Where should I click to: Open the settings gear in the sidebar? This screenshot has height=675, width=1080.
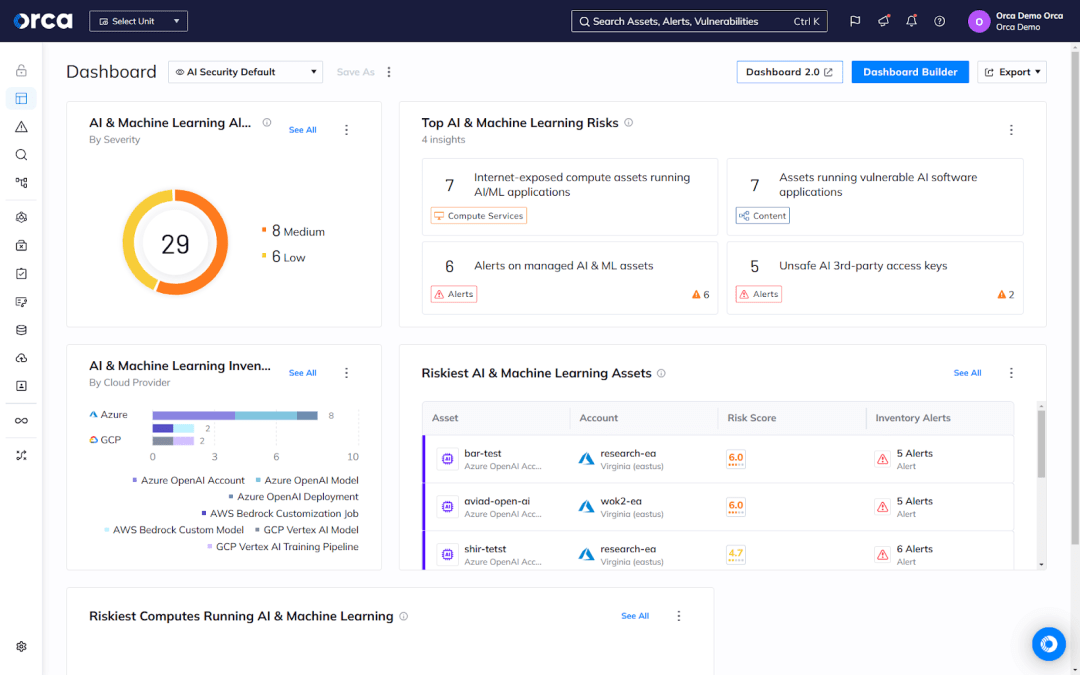tap(21, 647)
